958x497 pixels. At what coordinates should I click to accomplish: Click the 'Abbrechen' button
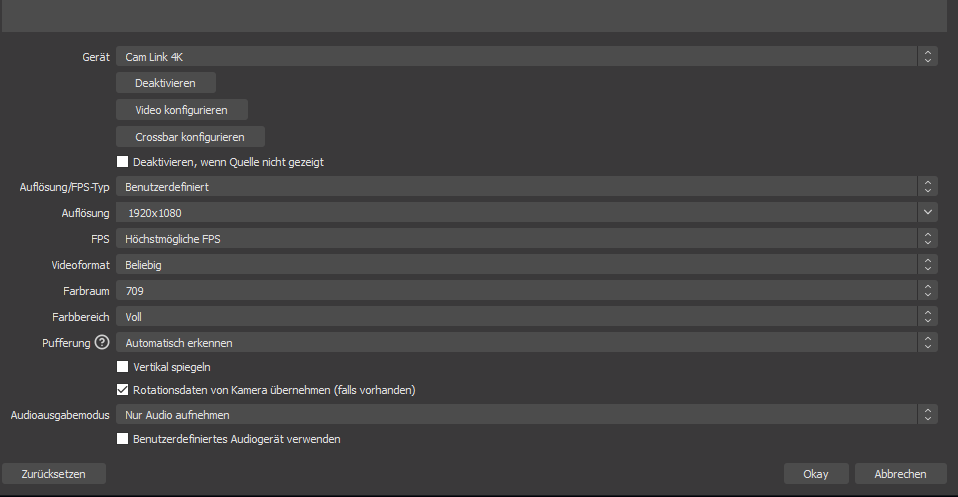[900, 474]
